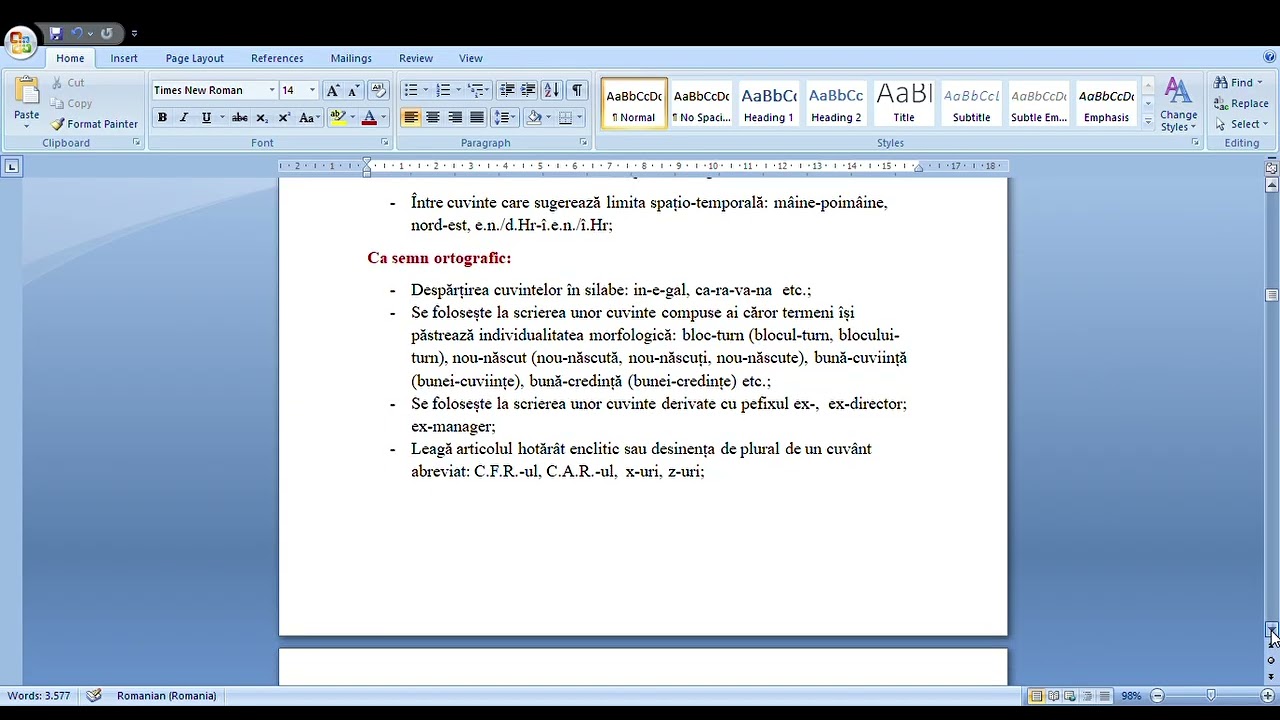Shrink the font size
The height and width of the screenshot is (720, 1280).
click(x=353, y=90)
